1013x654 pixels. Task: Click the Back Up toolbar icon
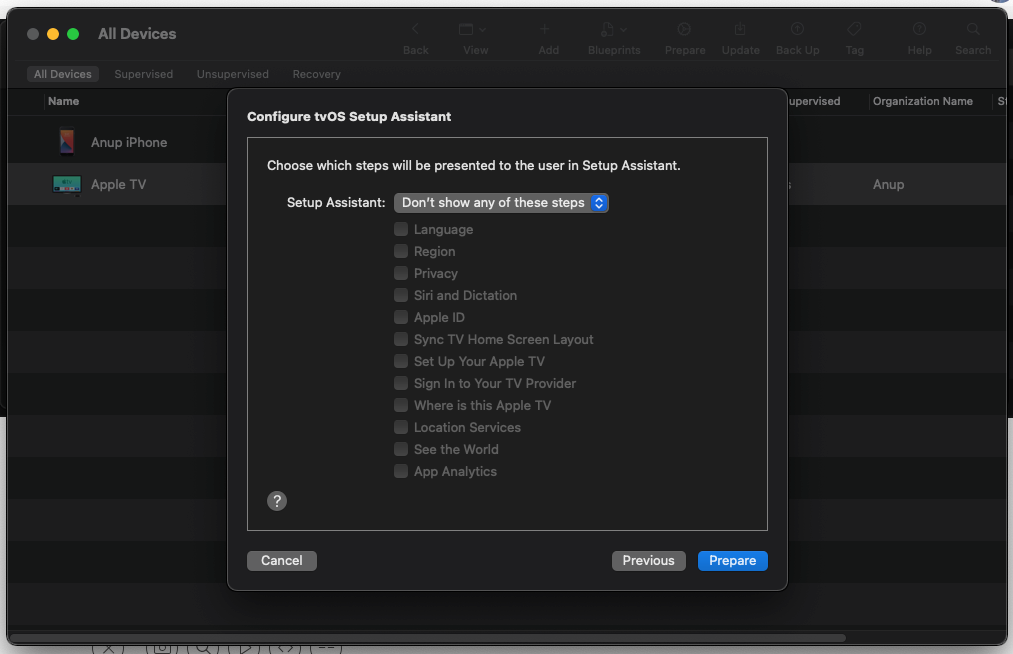(798, 30)
